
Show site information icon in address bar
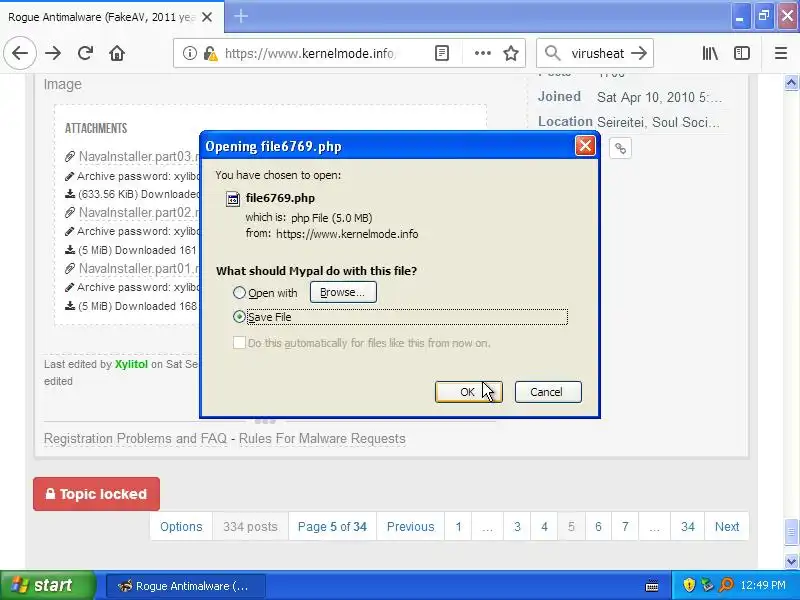click(x=189, y=53)
